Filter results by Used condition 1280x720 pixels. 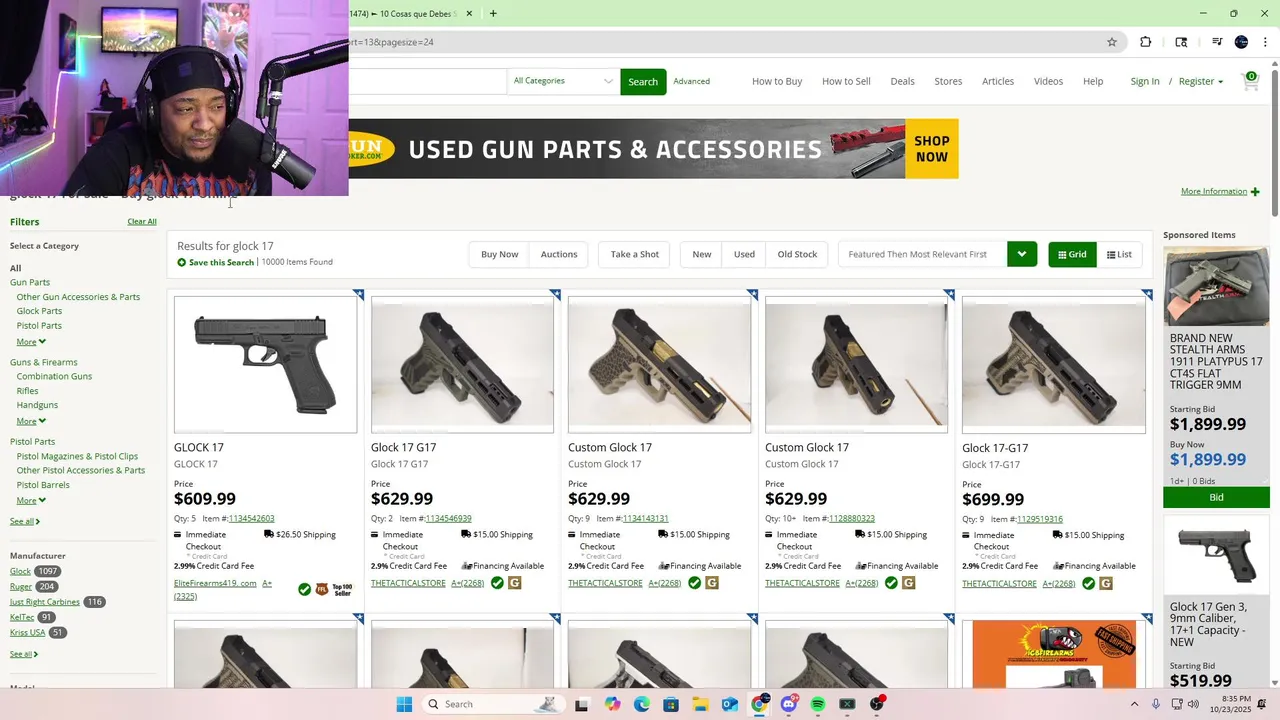coord(744,254)
